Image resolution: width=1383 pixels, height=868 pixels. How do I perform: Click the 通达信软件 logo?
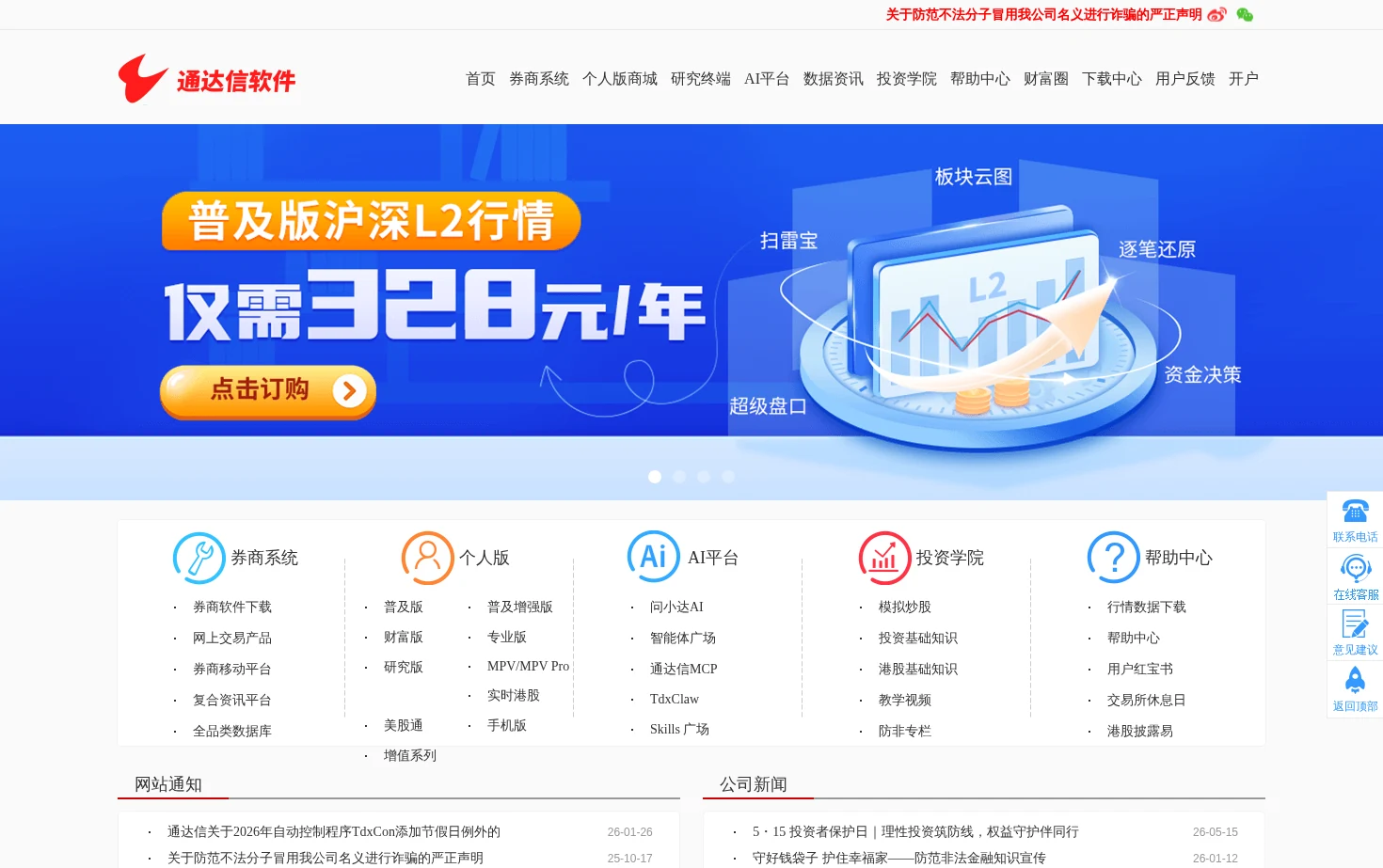[x=207, y=79]
